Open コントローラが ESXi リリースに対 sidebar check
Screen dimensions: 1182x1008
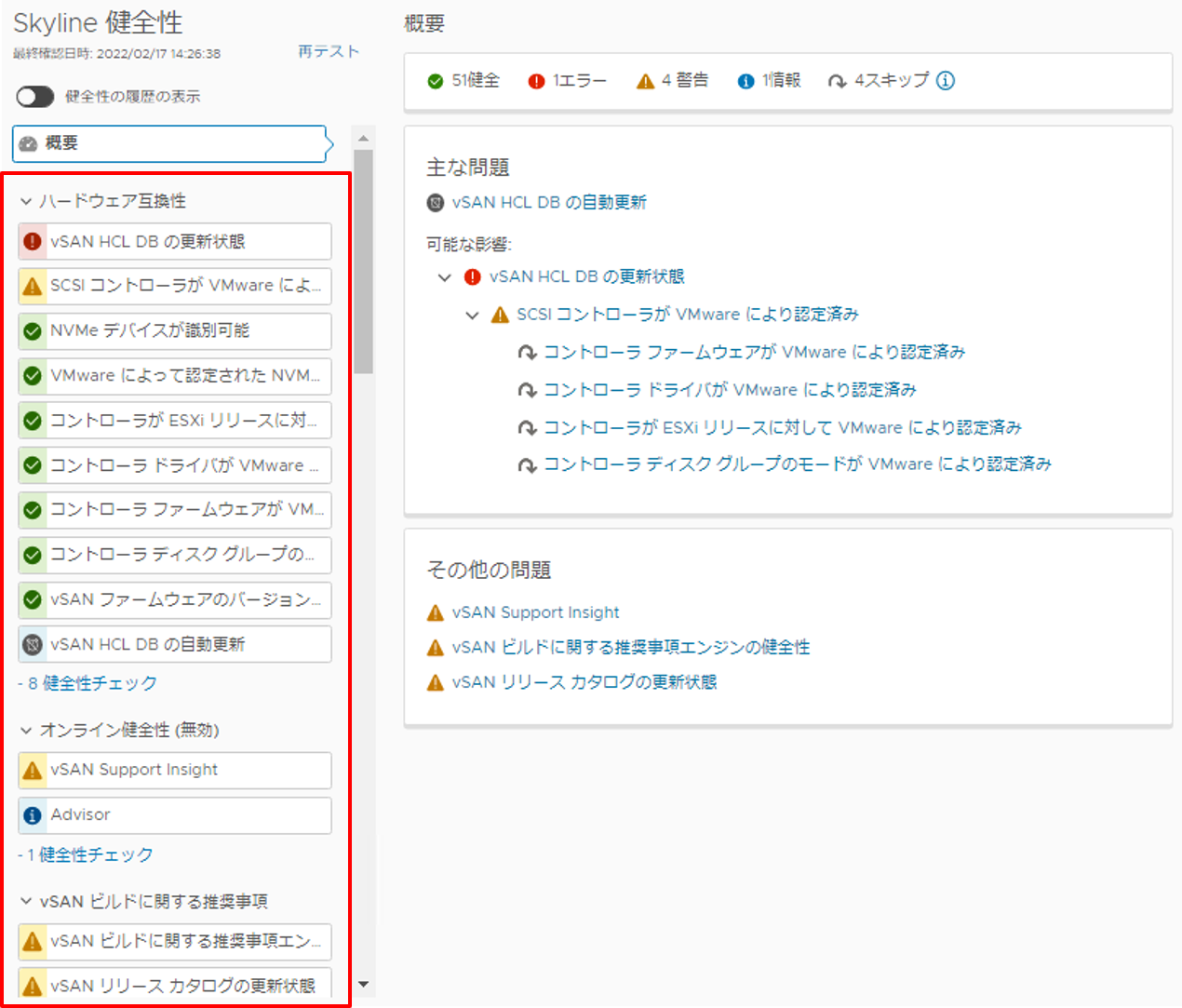point(175,421)
